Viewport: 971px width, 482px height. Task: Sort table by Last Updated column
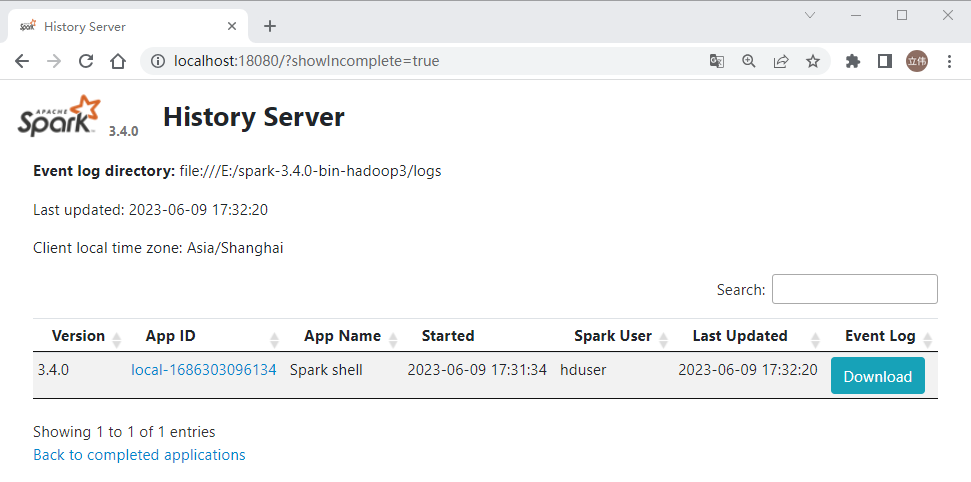(x=740, y=336)
